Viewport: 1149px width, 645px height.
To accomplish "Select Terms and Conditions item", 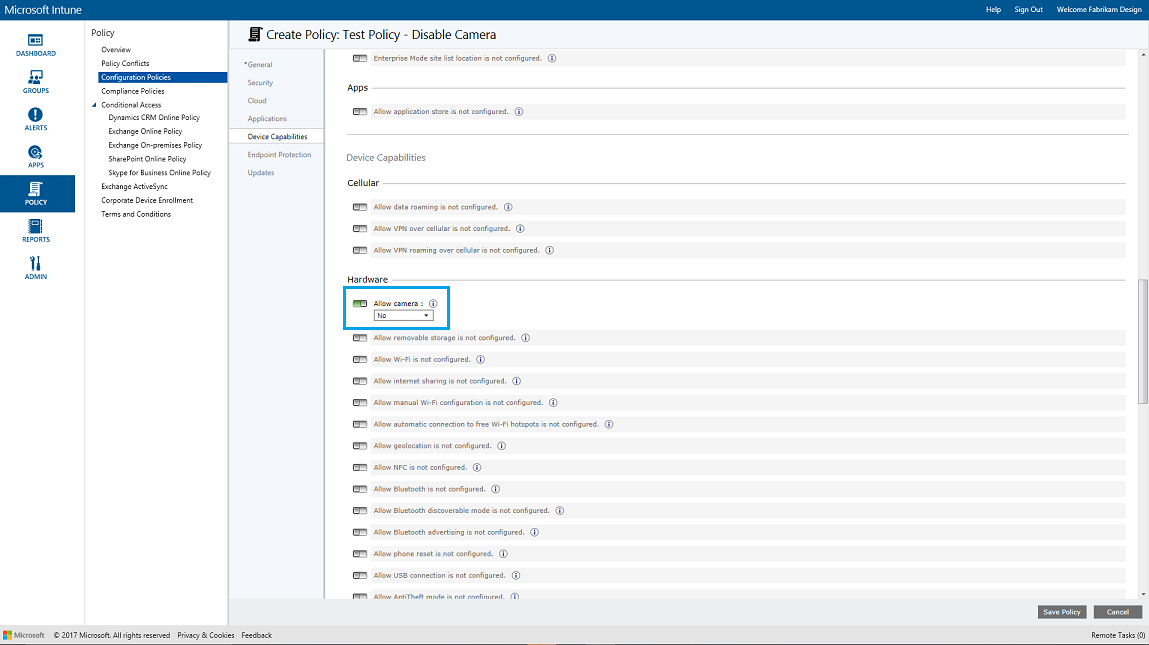I will (136, 215).
